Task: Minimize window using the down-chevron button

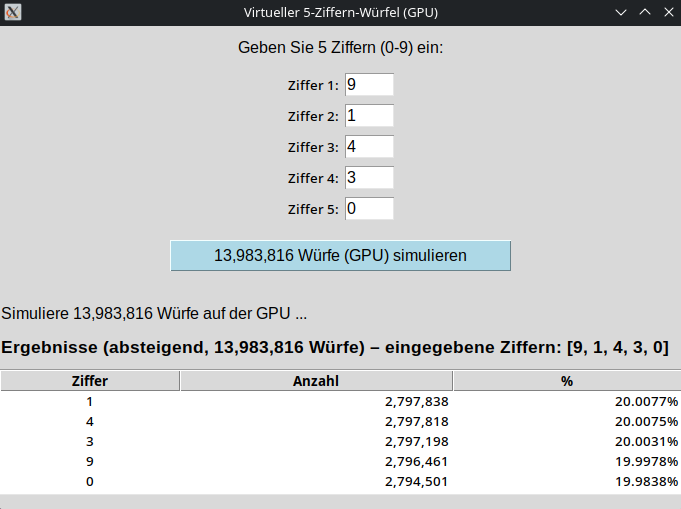Action: [621, 12]
